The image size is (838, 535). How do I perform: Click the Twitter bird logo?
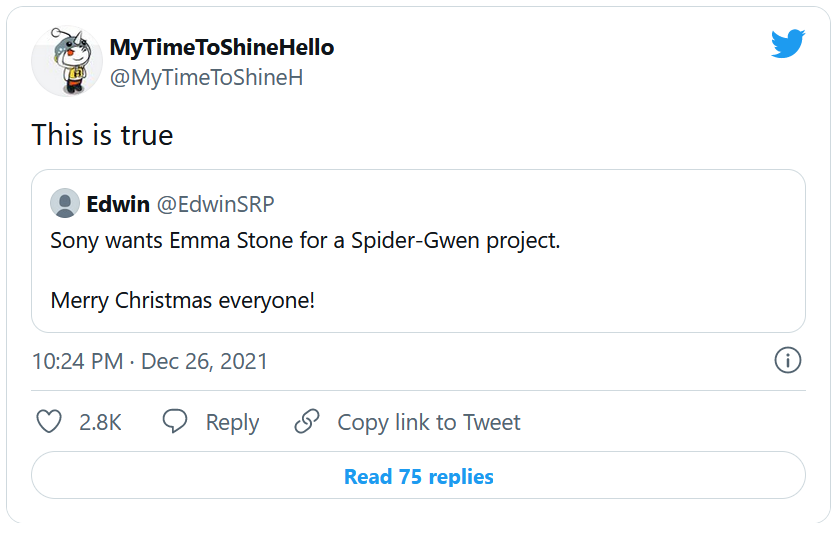coord(788,44)
